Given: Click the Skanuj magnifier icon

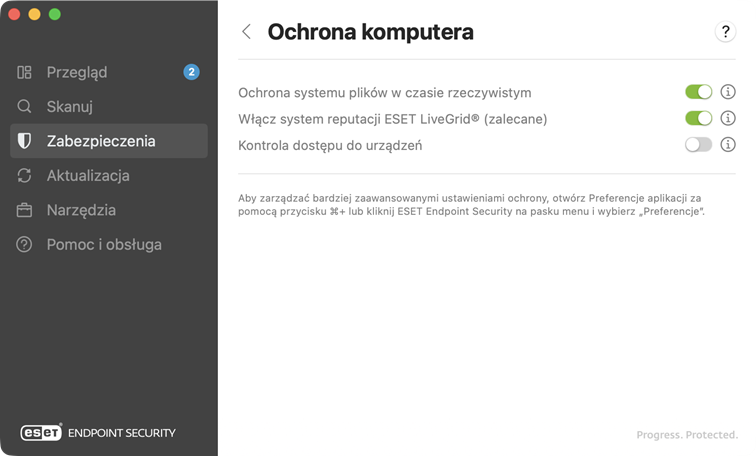Looking at the screenshot, I should coord(25,107).
